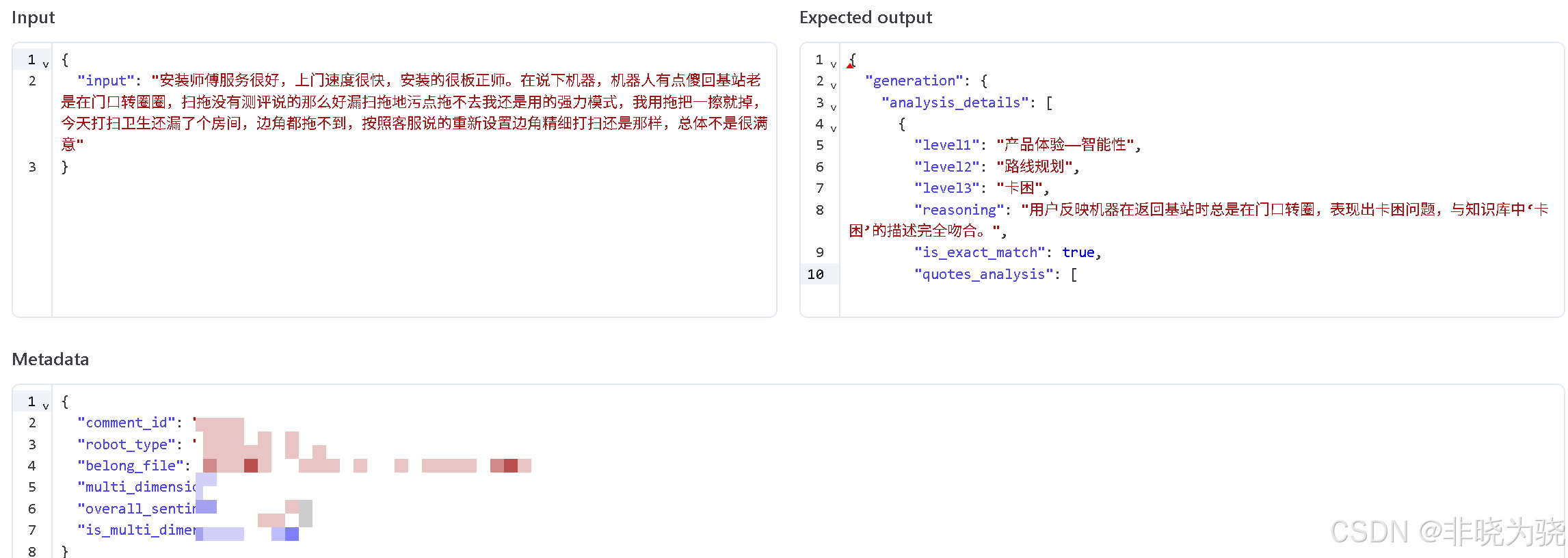Click line number 10 in Expected output gutter

pyautogui.click(x=815, y=274)
